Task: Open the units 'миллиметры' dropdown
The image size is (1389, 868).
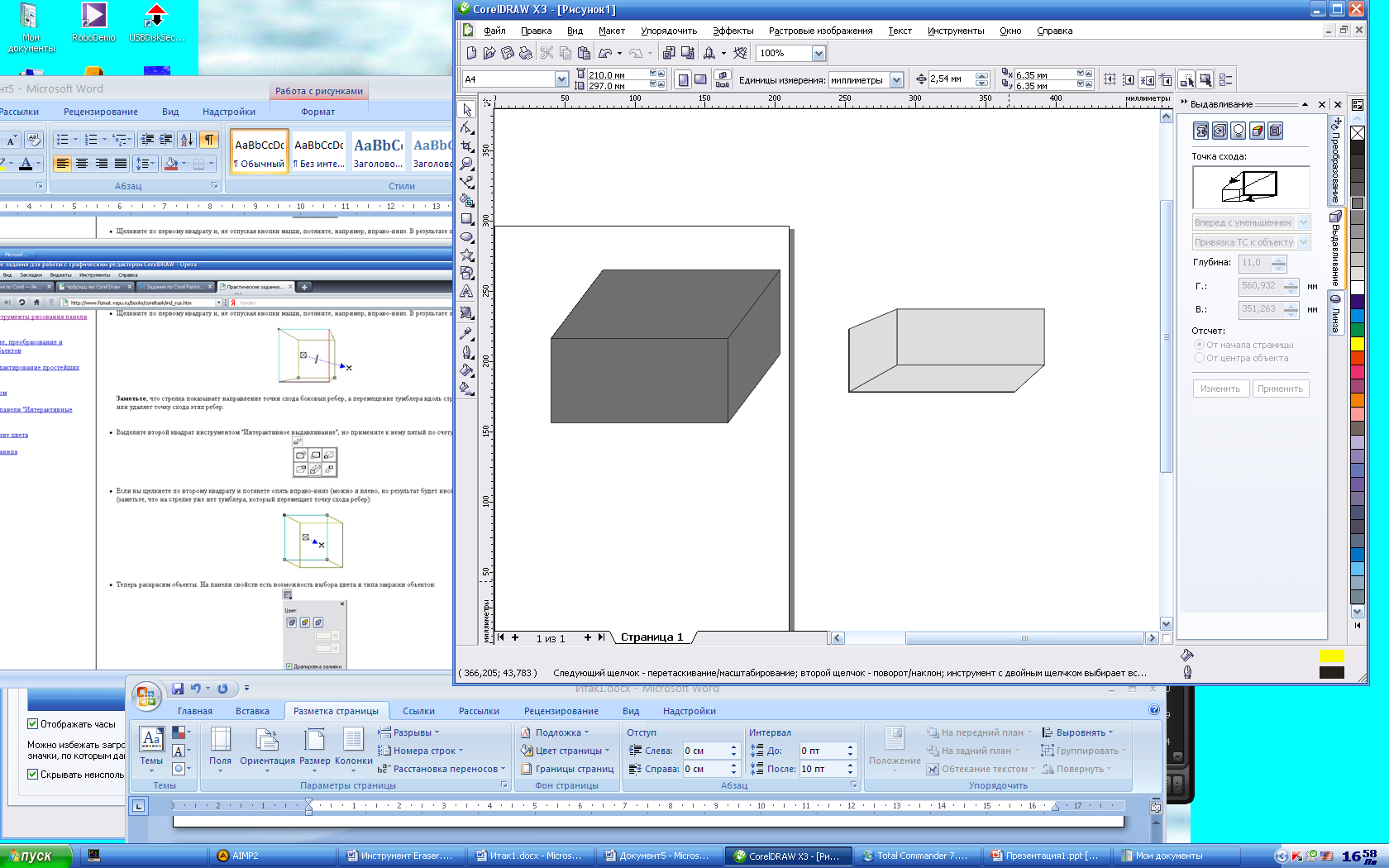Action: 896,80
